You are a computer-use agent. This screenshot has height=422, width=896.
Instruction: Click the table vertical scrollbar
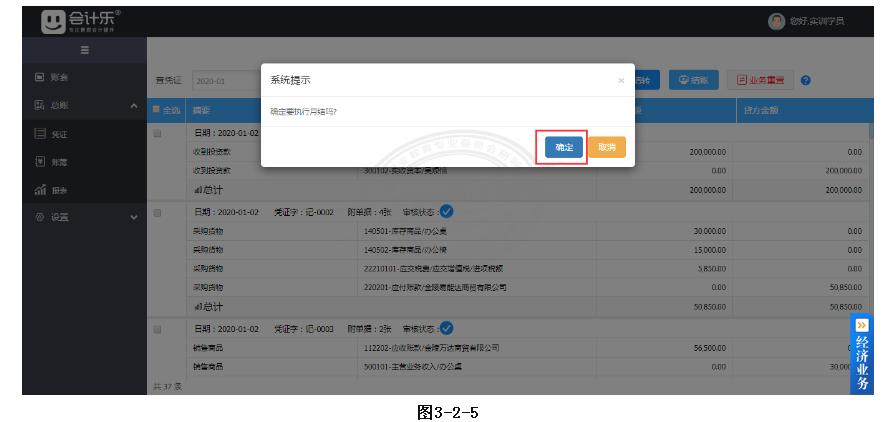(871, 130)
